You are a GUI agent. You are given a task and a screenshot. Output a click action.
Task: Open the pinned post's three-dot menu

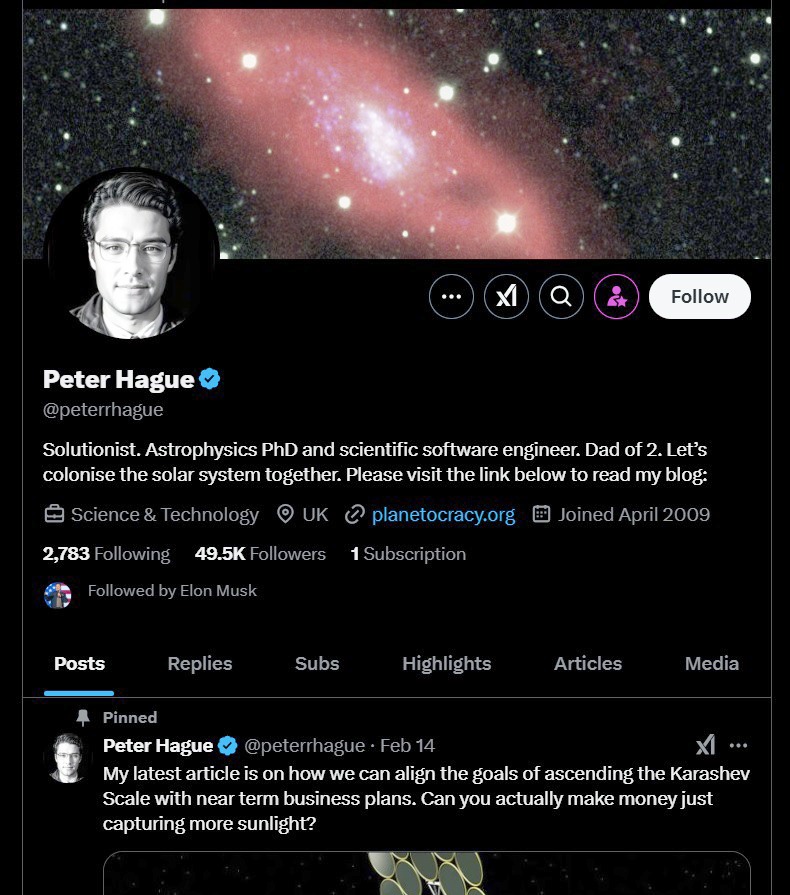[739, 745]
